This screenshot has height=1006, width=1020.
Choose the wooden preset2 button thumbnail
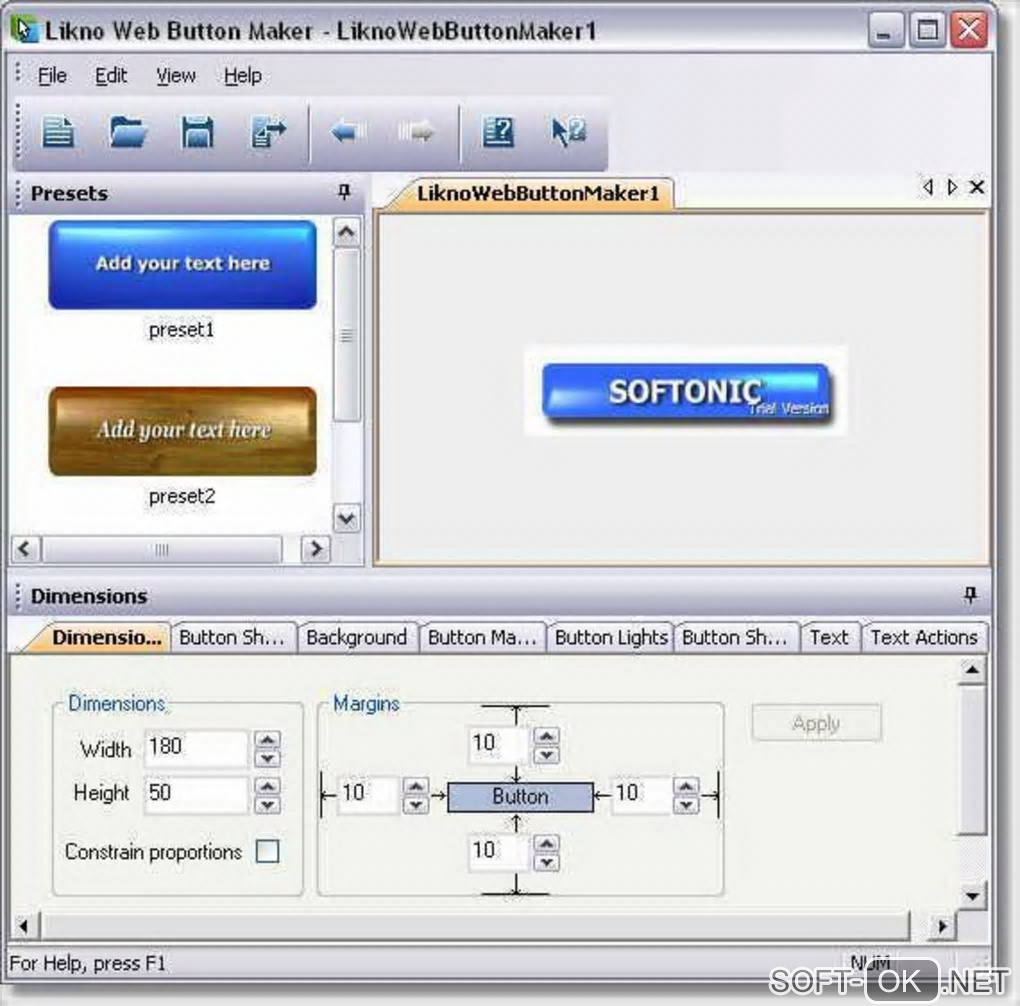click(183, 431)
